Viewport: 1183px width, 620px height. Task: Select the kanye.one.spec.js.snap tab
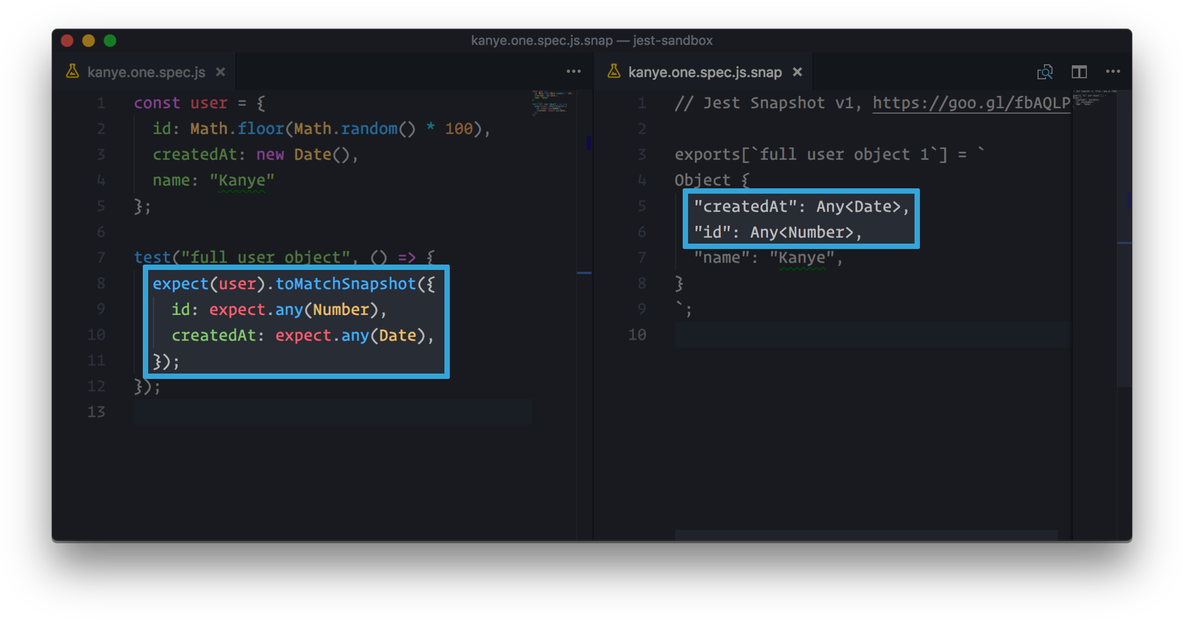(704, 72)
